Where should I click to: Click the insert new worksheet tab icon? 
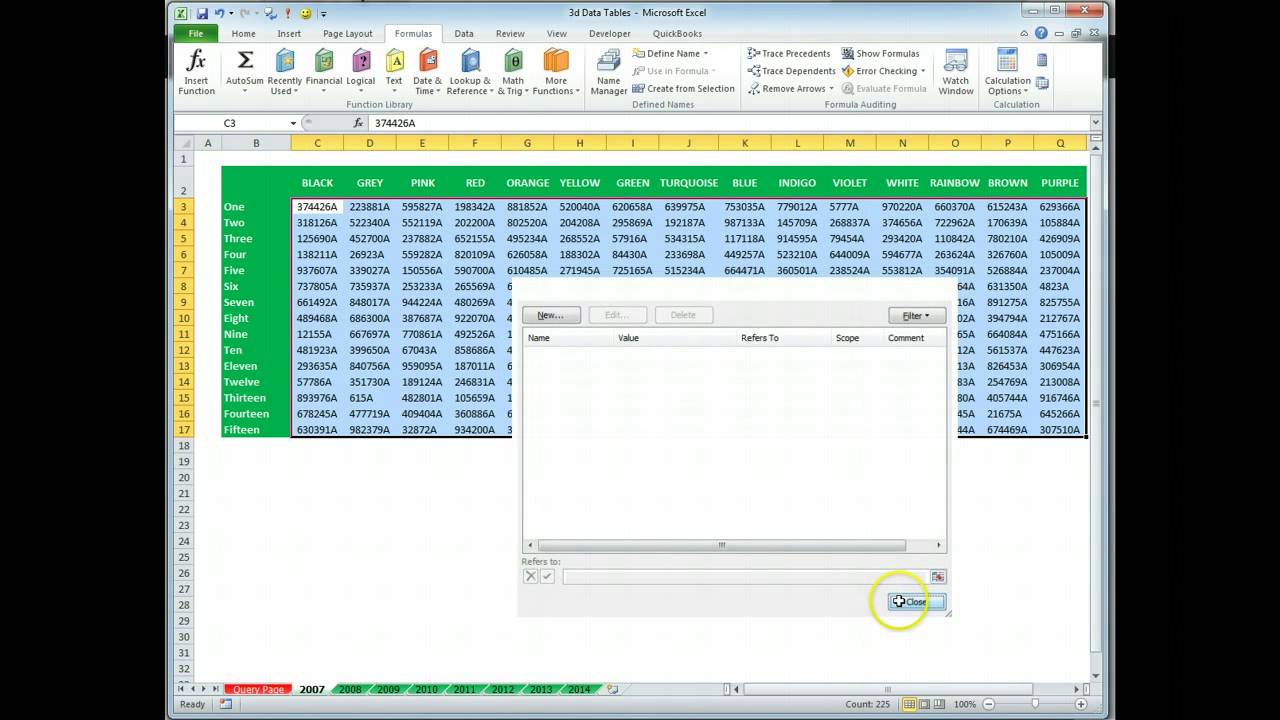click(x=612, y=689)
